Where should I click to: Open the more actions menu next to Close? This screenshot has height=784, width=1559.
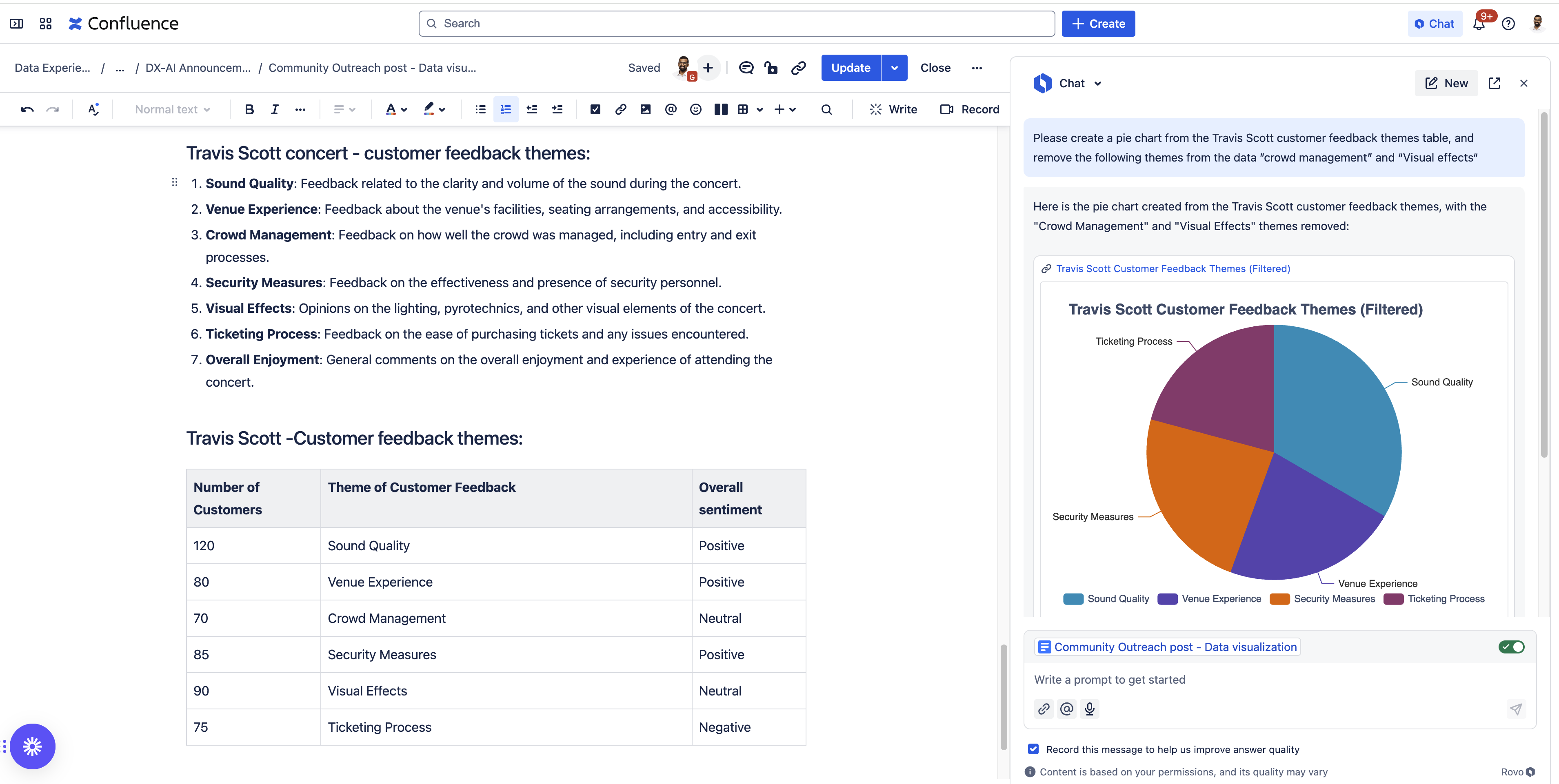(976, 68)
